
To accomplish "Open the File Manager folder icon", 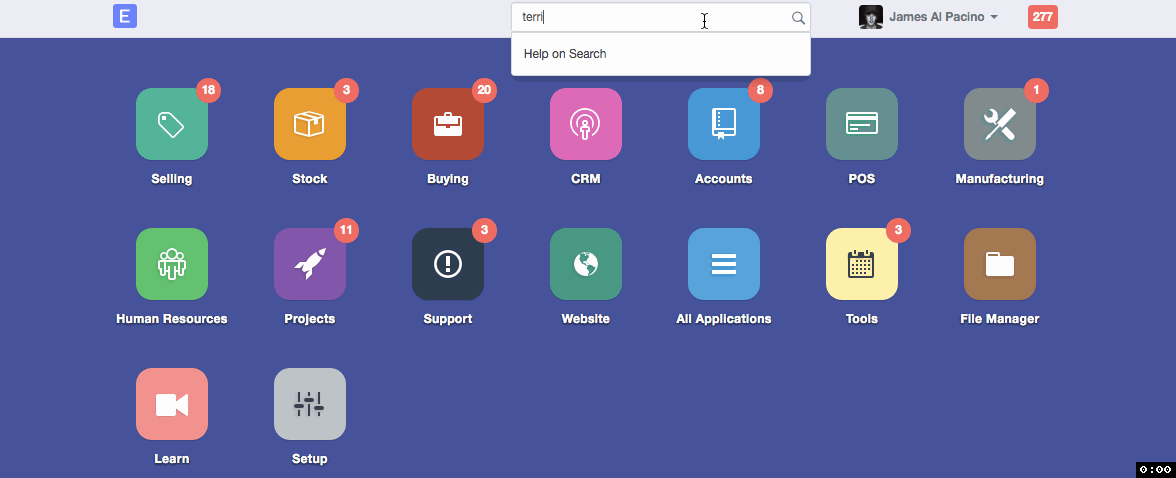I will 1000,264.
